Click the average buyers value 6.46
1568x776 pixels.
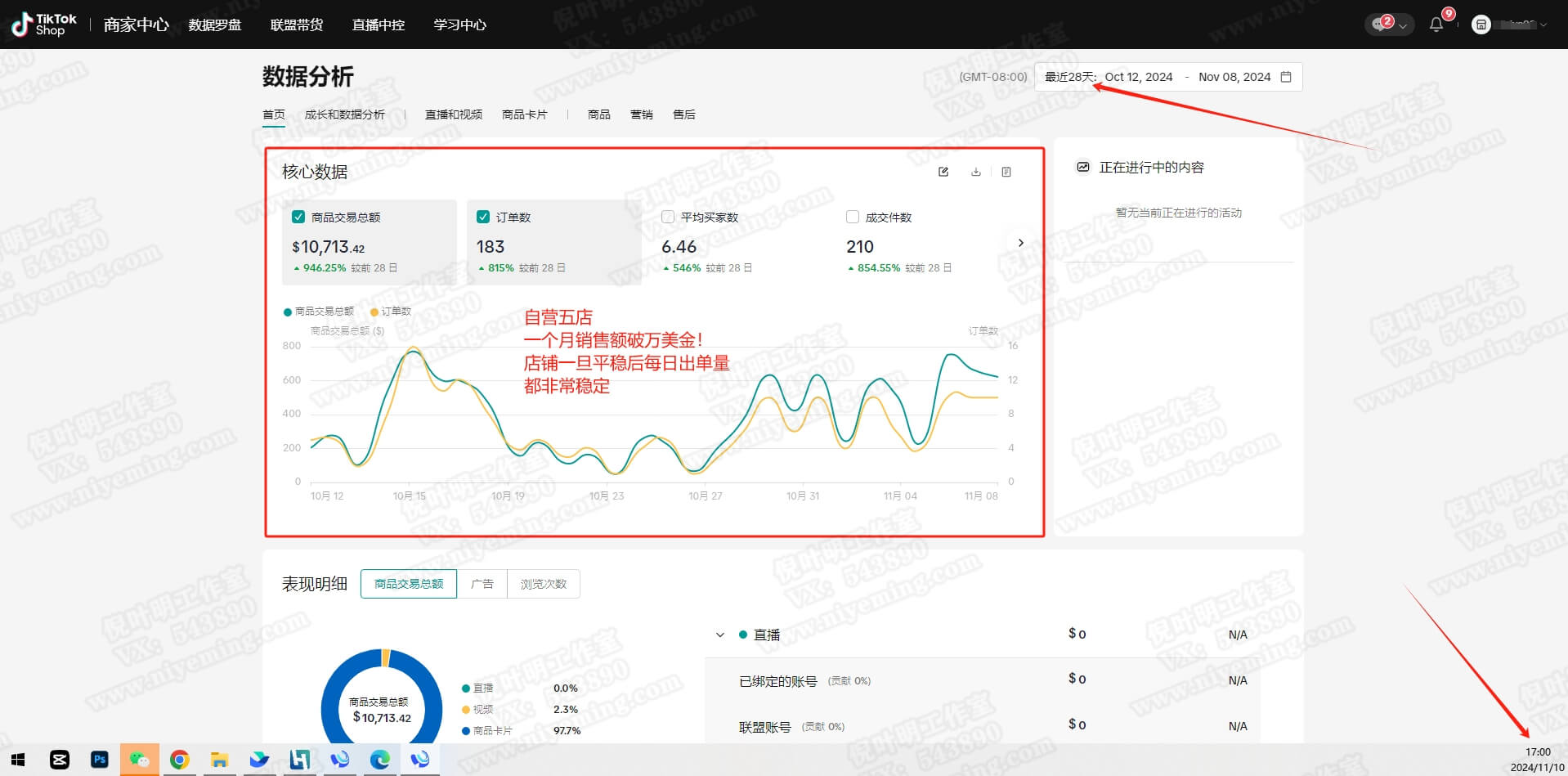[679, 247]
